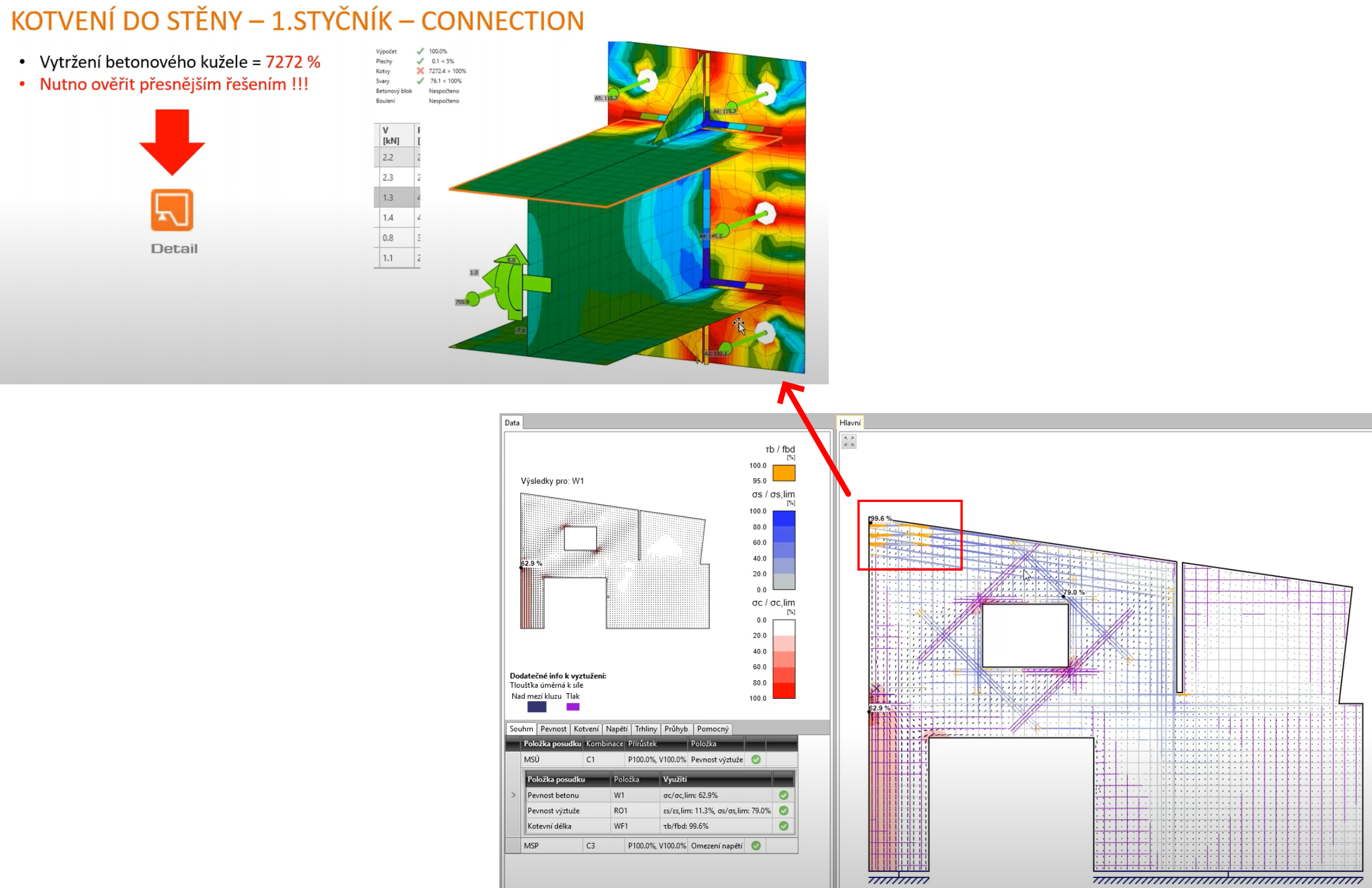Click the green checkmark beside Svary
Screen dimensions: 1372x888
420,80
